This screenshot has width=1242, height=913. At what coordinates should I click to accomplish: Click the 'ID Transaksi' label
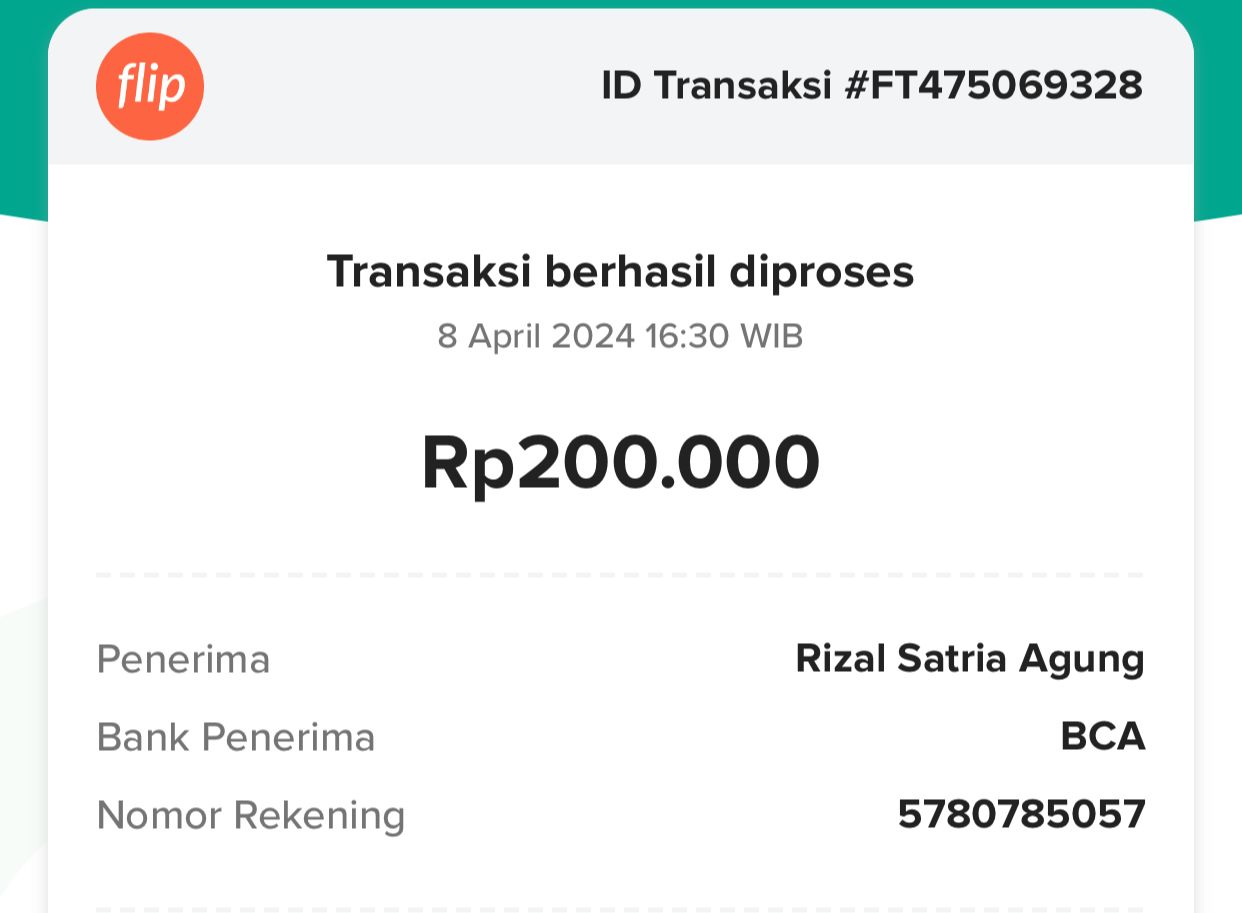pyautogui.click(x=716, y=86)
